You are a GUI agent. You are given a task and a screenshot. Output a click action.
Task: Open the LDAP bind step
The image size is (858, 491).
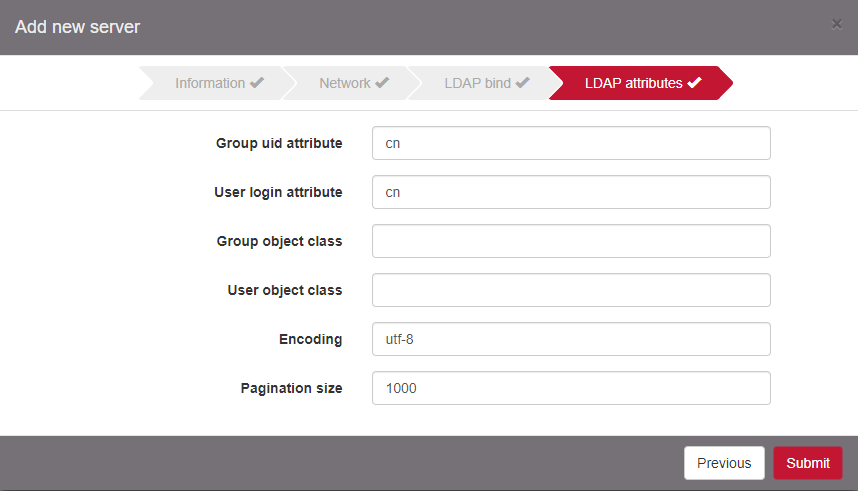tap(477, 83)
